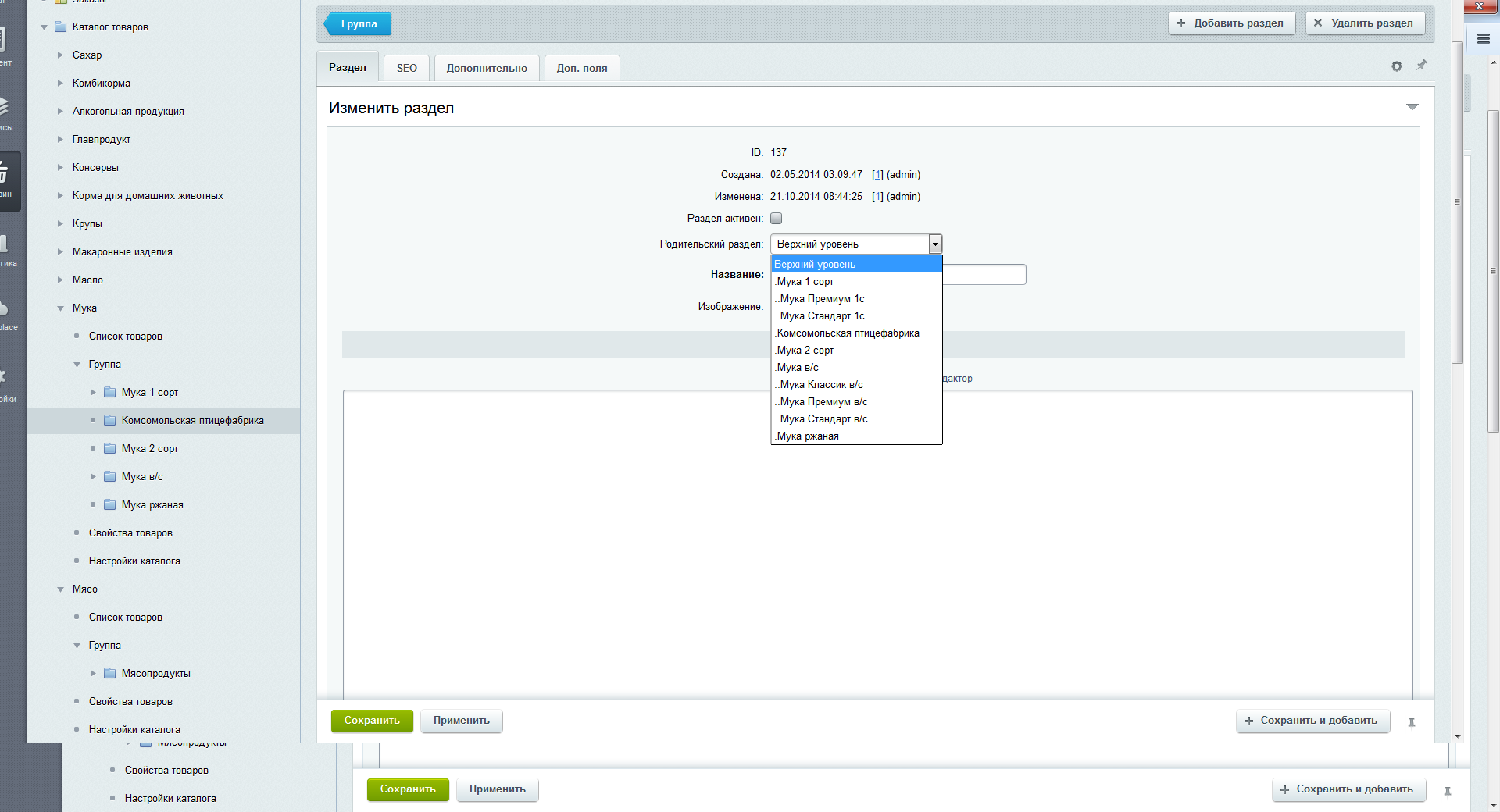
Task: Click the Мясопродукты folder icon in tree
Action: click(x=110, y=673)
